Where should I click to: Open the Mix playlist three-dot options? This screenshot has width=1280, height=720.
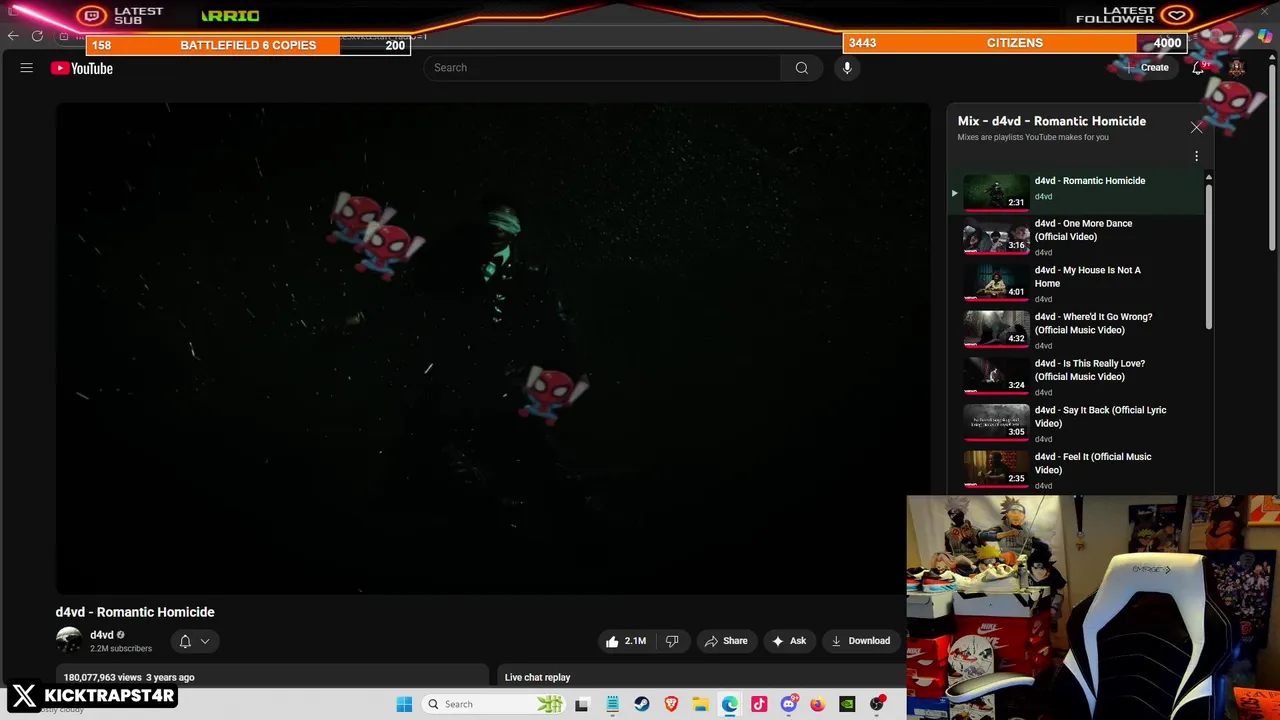click(1196, 156)
